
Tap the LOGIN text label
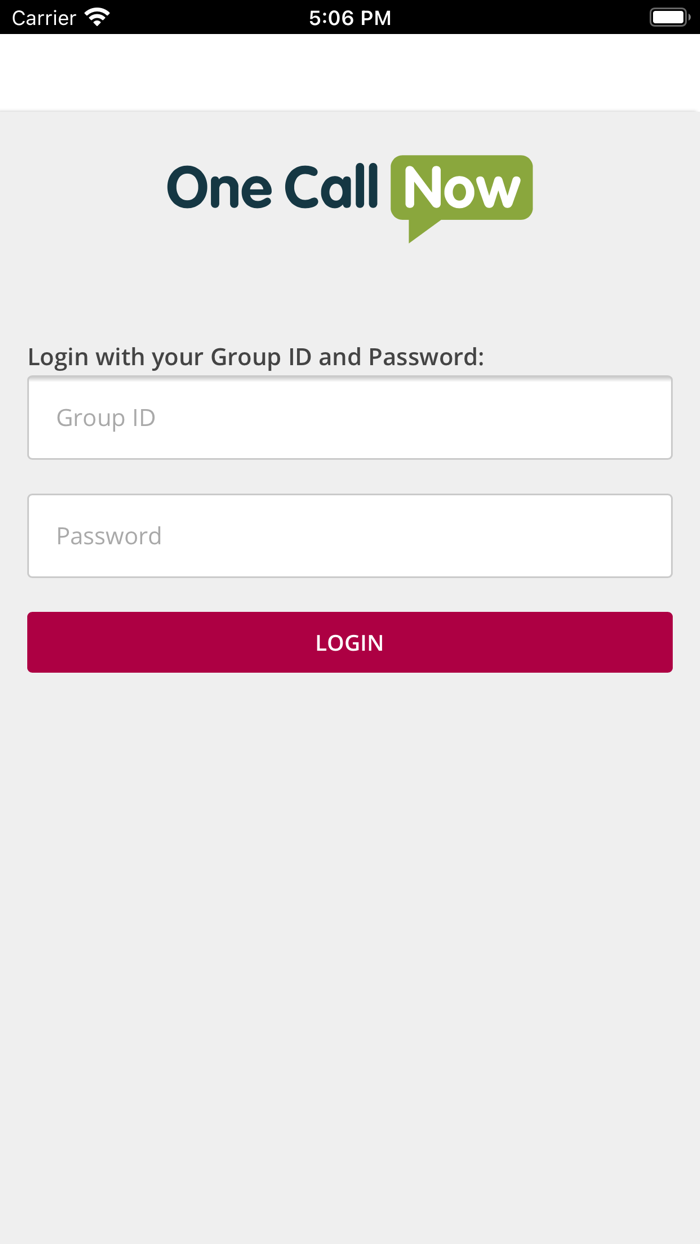(x=350, y=643)
